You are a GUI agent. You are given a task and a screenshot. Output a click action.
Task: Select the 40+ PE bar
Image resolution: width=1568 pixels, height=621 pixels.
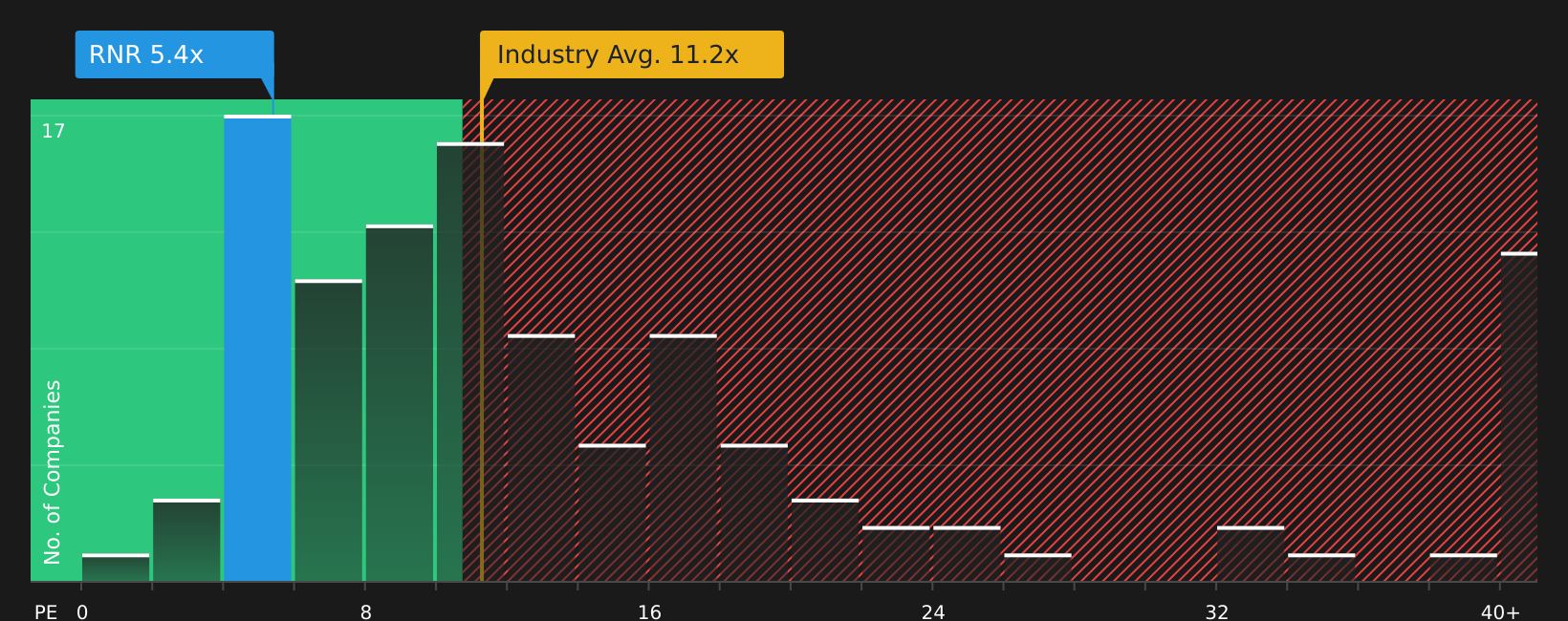[1519, 417]
